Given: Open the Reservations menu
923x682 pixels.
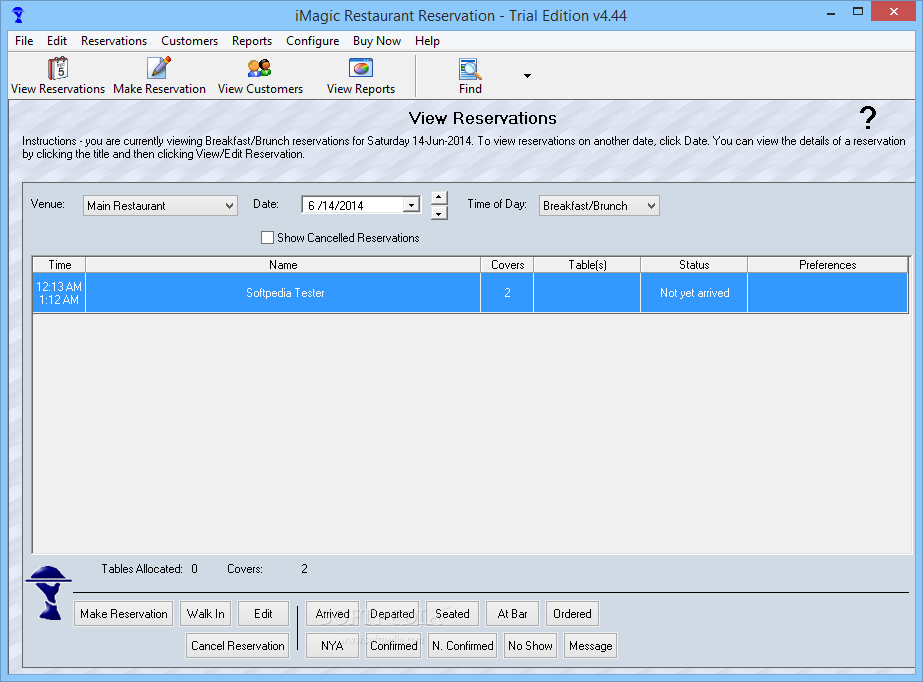Looking at the screenshot, I should tap(114, 41).
